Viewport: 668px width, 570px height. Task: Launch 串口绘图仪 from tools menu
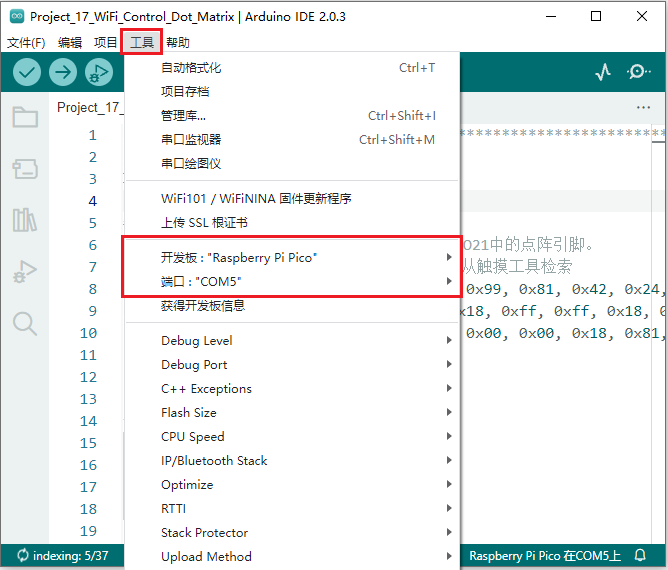pyautogui.click(x=292, y=163)
